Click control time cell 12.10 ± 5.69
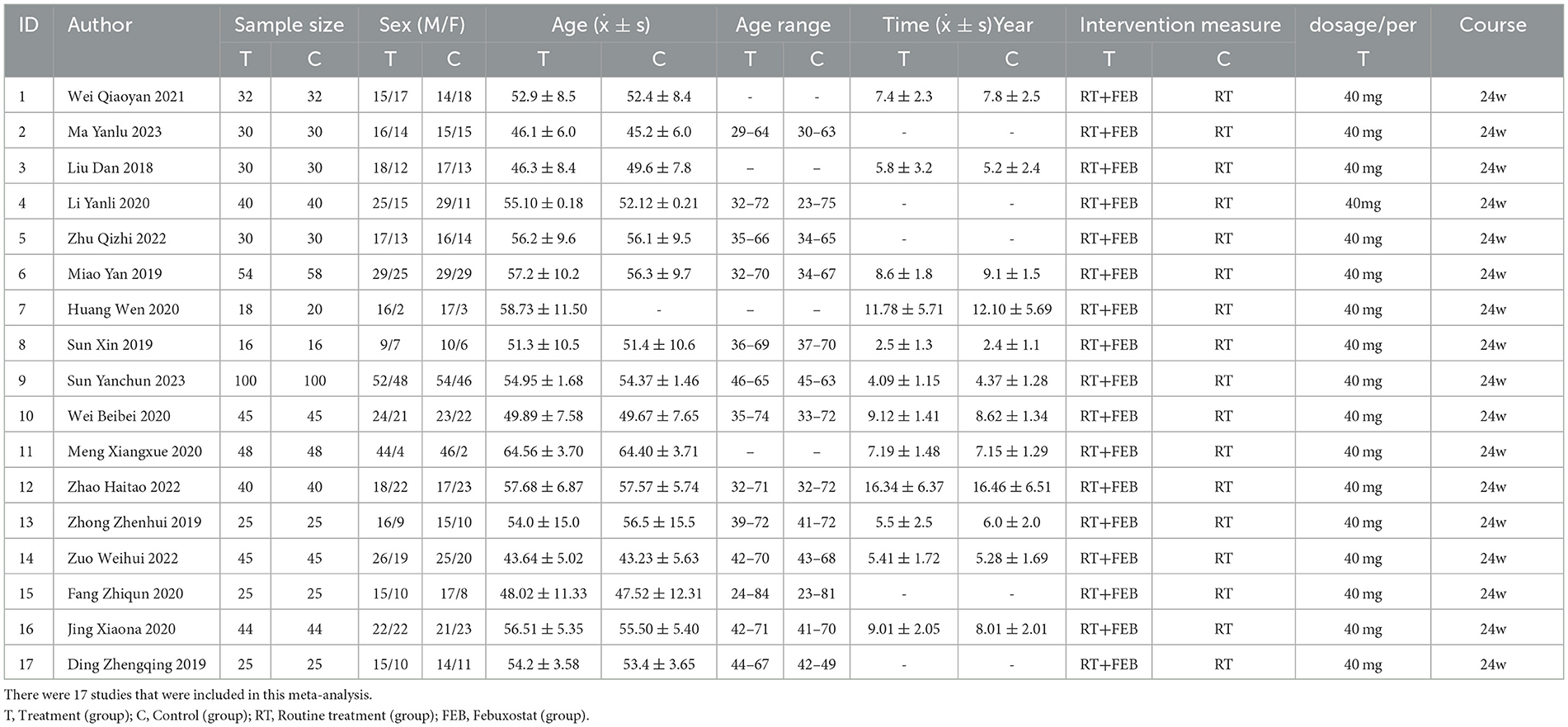 [1012, 309]
